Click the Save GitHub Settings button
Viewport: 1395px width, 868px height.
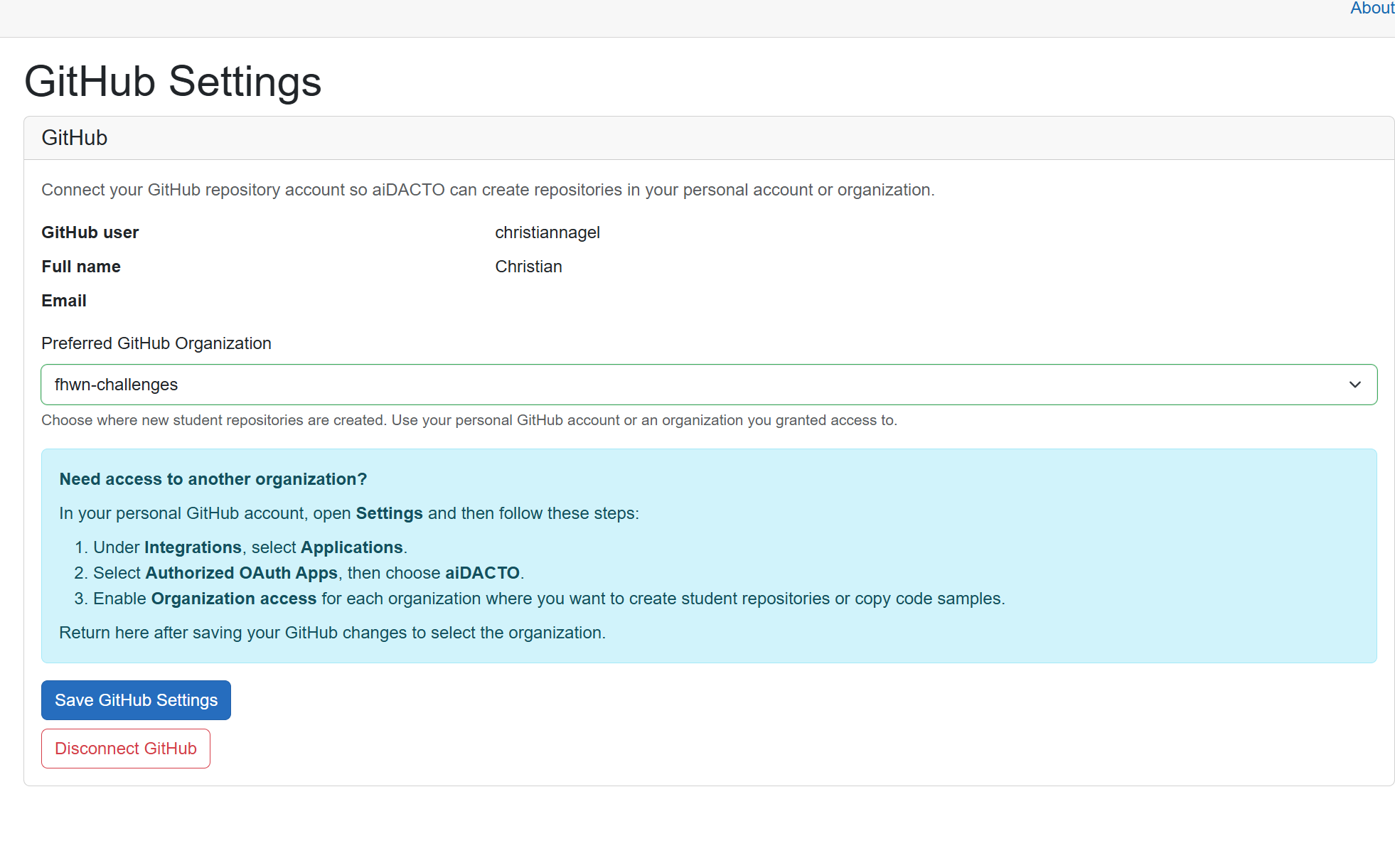click(x=136, y=700)
